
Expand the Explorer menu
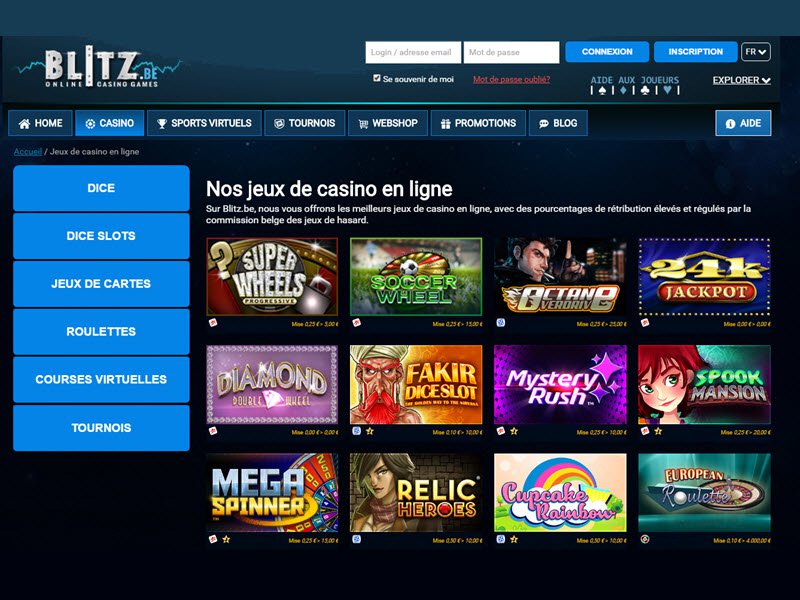pyautogui.click(x=741, y=80)
